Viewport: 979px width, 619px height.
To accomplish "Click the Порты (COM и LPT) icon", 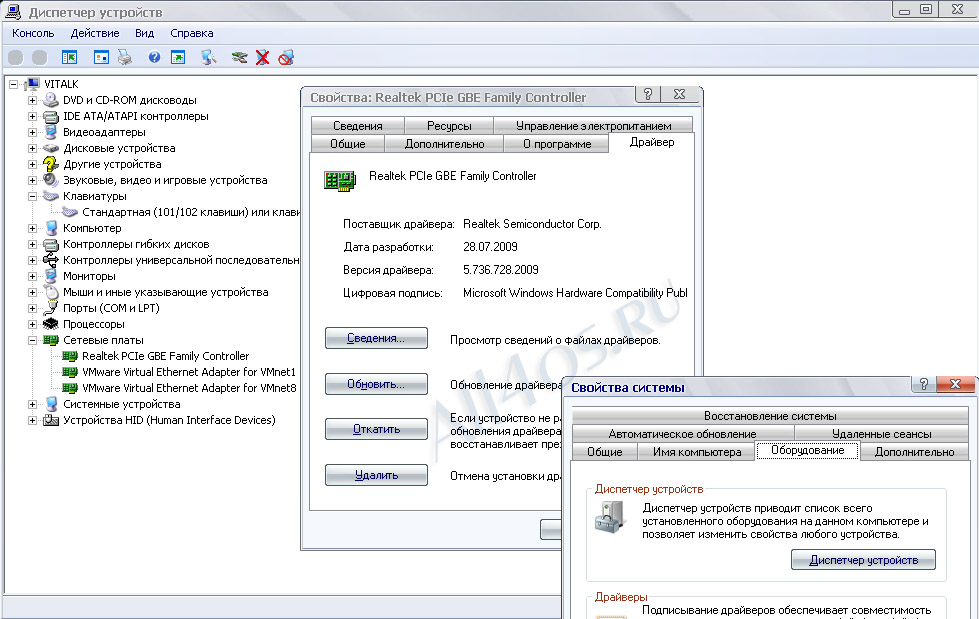I will [x=51, y=308].
